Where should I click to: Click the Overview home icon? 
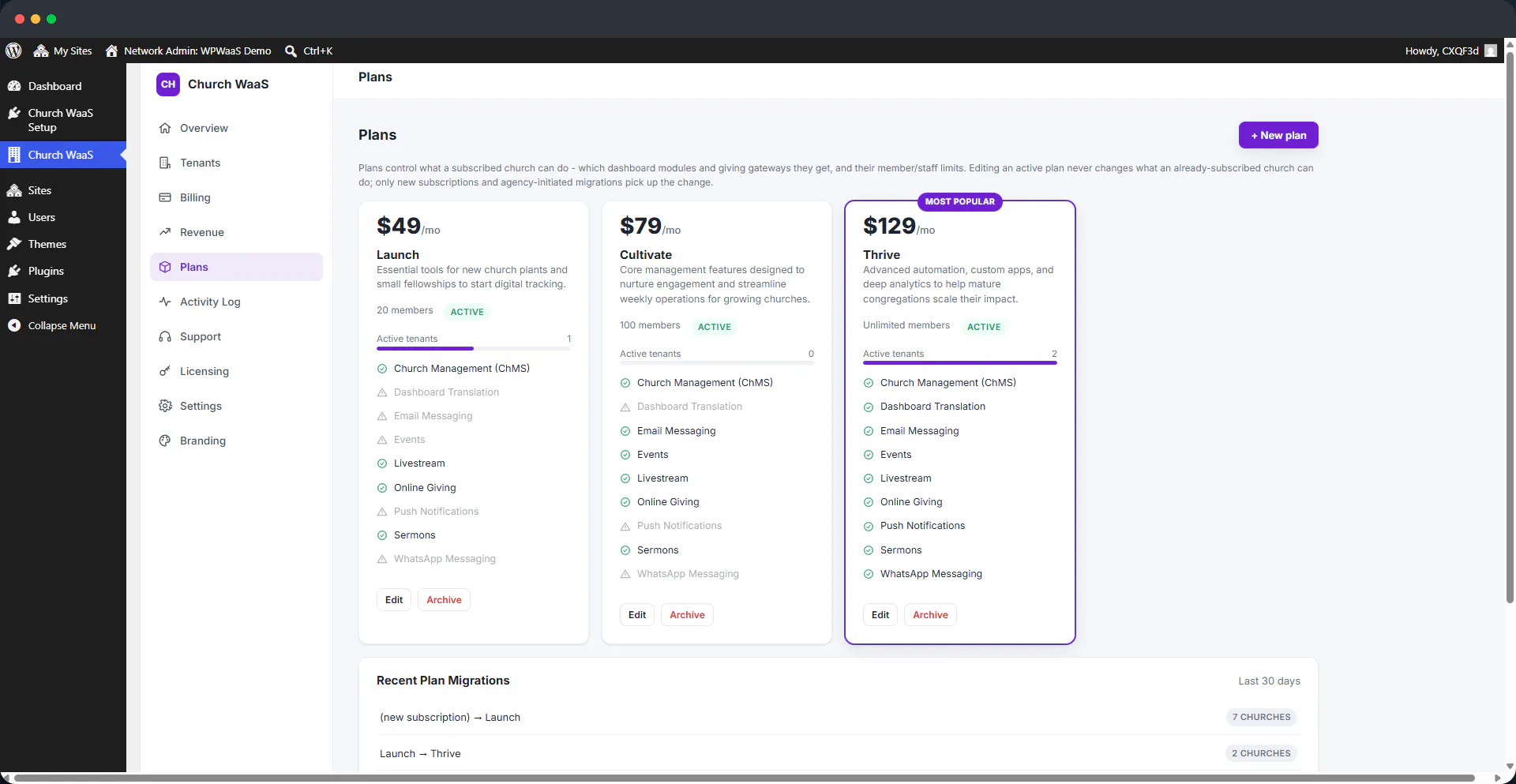point(165,128)
